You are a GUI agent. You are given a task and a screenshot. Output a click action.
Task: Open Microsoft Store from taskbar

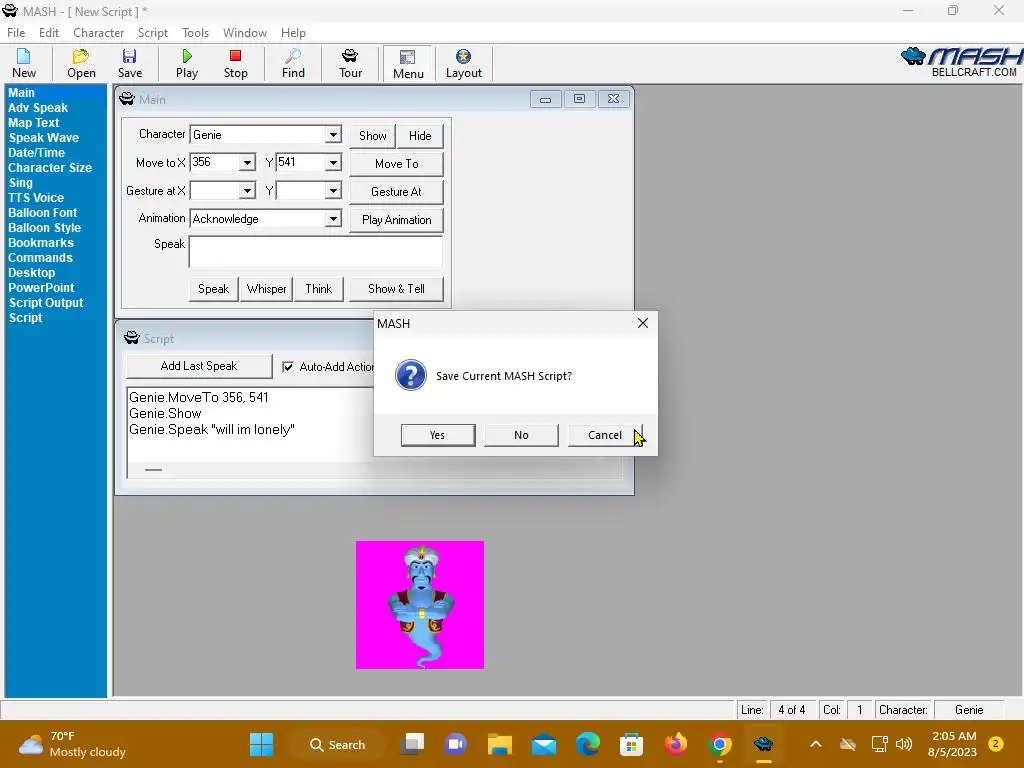click(x=632, y=744)
